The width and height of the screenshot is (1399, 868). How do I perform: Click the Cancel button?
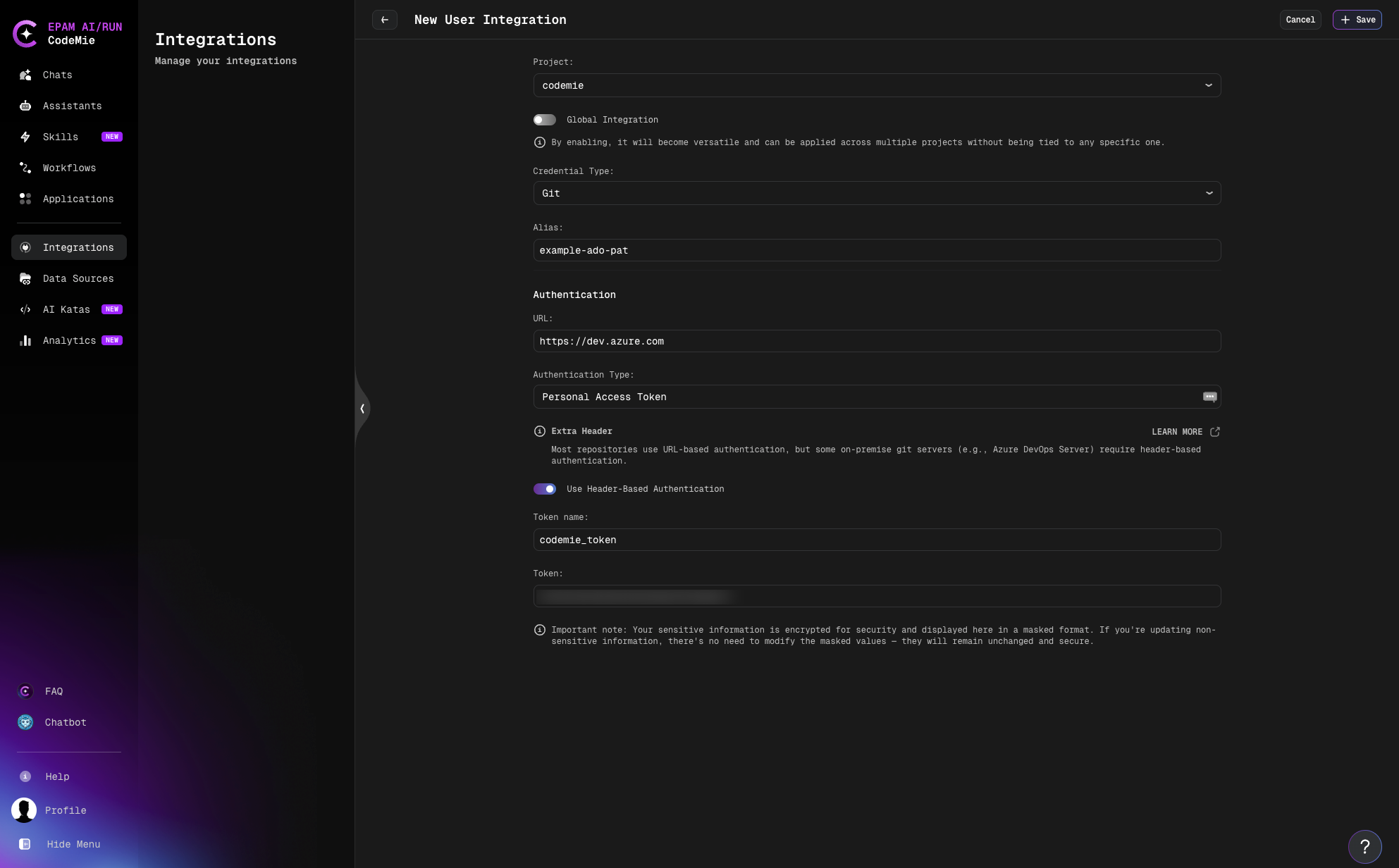tap(1300, 20)
